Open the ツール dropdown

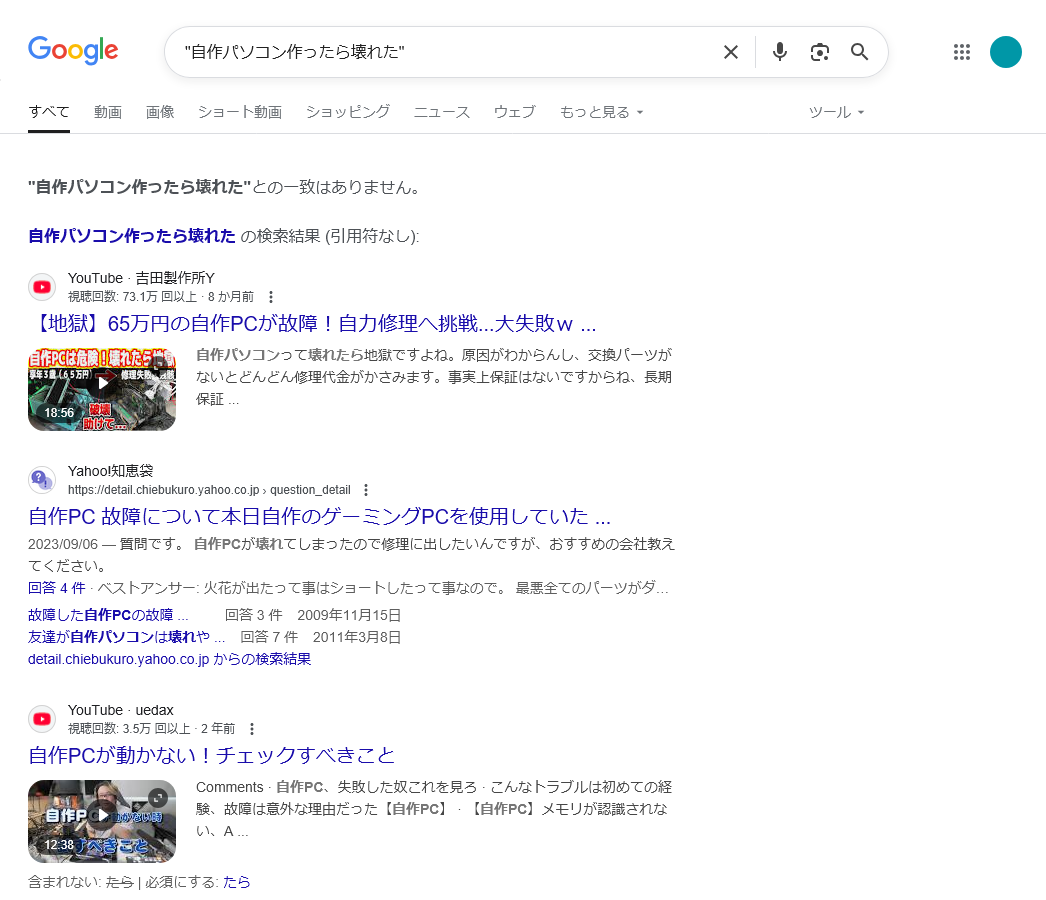[x=836, y=112]
